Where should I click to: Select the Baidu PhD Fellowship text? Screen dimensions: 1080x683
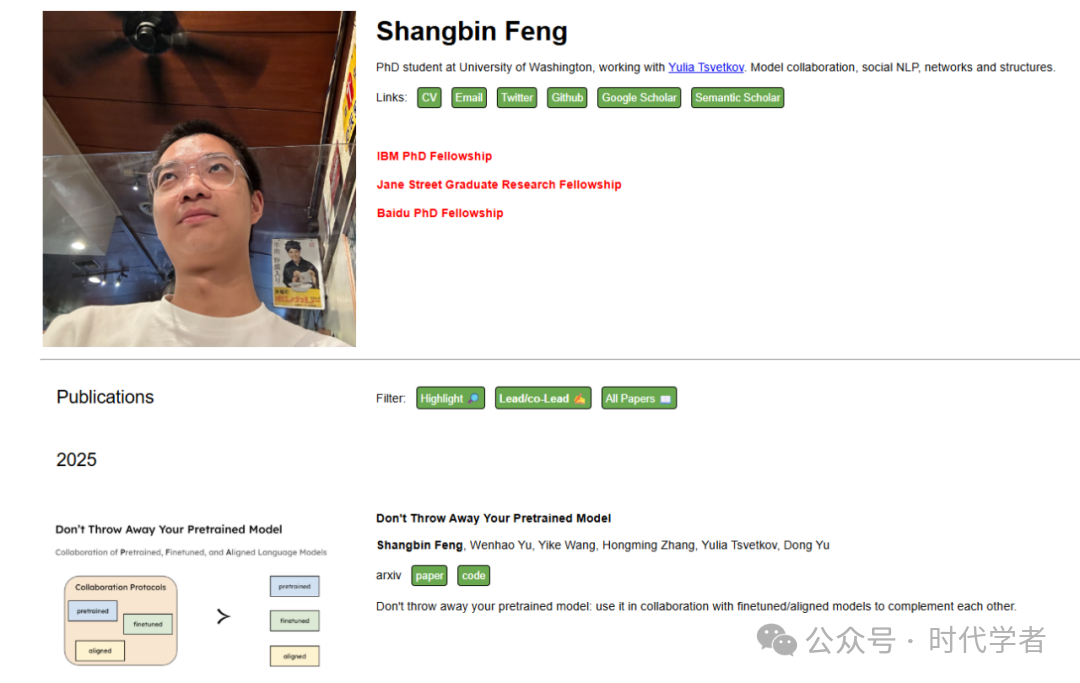coord(440,213)
